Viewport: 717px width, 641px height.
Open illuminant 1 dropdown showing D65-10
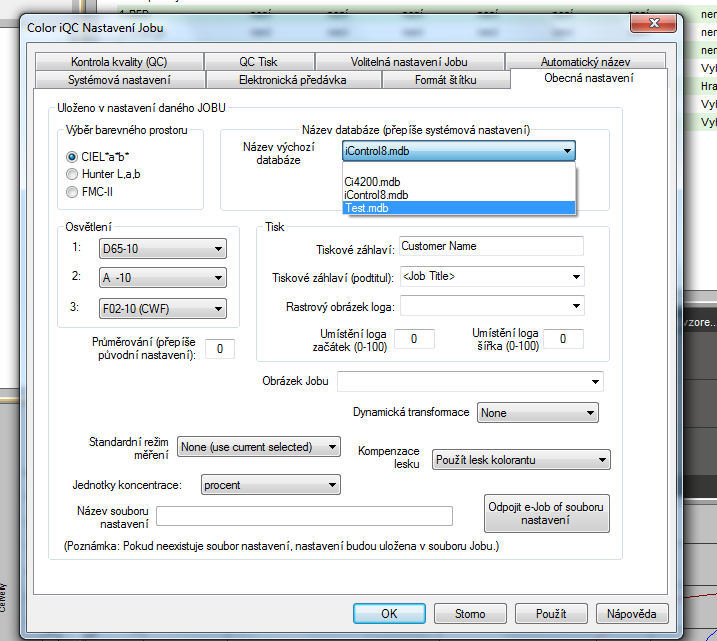point(163,249)
